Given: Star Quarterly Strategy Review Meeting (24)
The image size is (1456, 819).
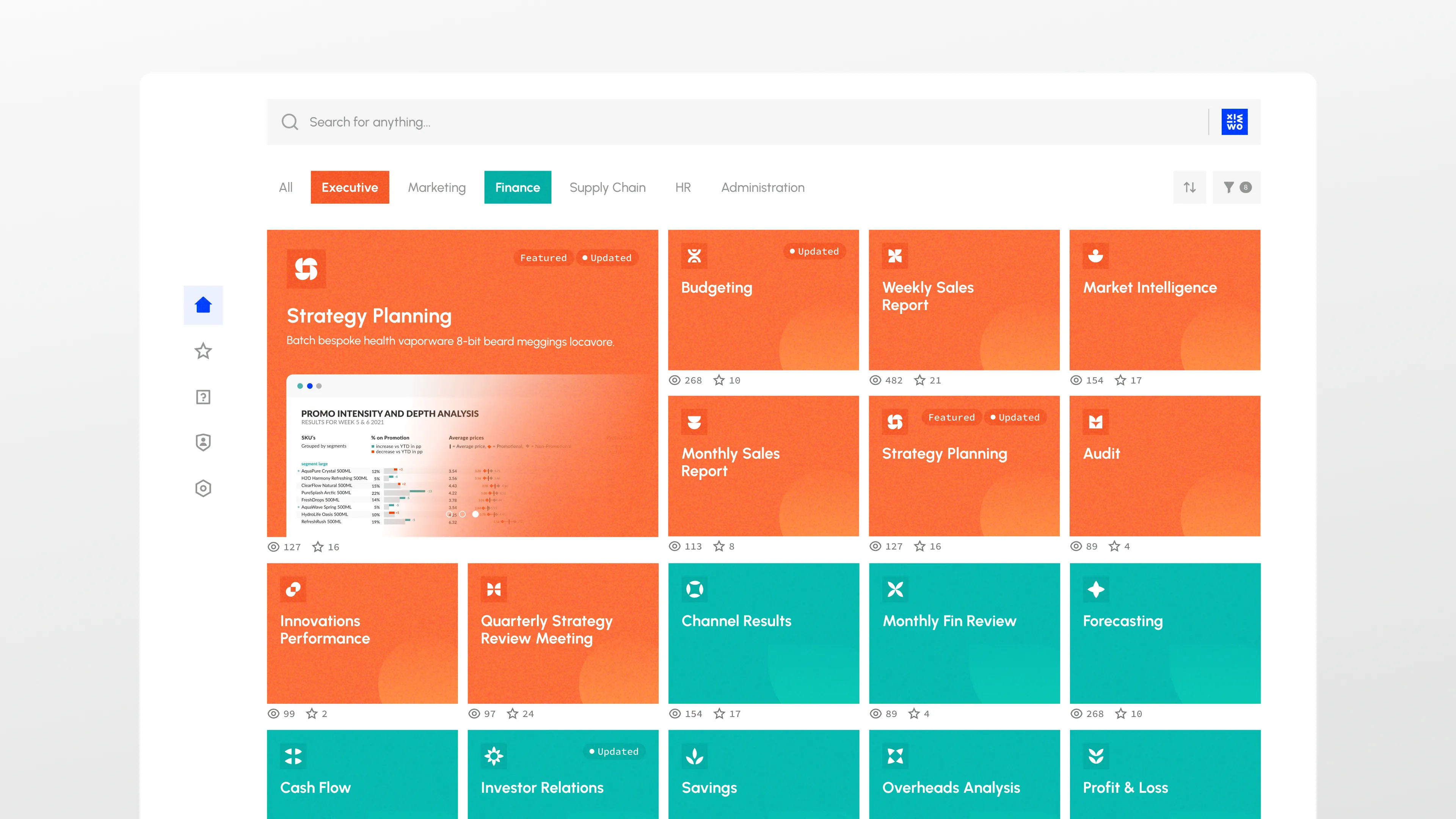Looking at the screenshot, I should pyautogui.click(x=512, y=714).
